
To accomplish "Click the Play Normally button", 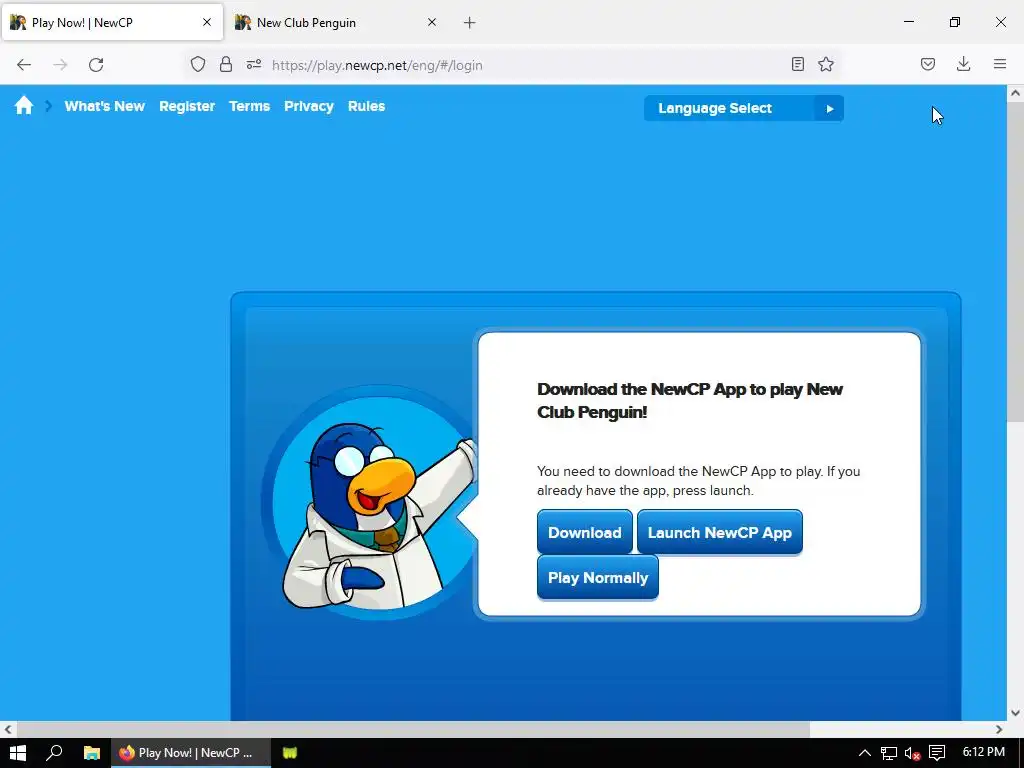I will point(598,577).
